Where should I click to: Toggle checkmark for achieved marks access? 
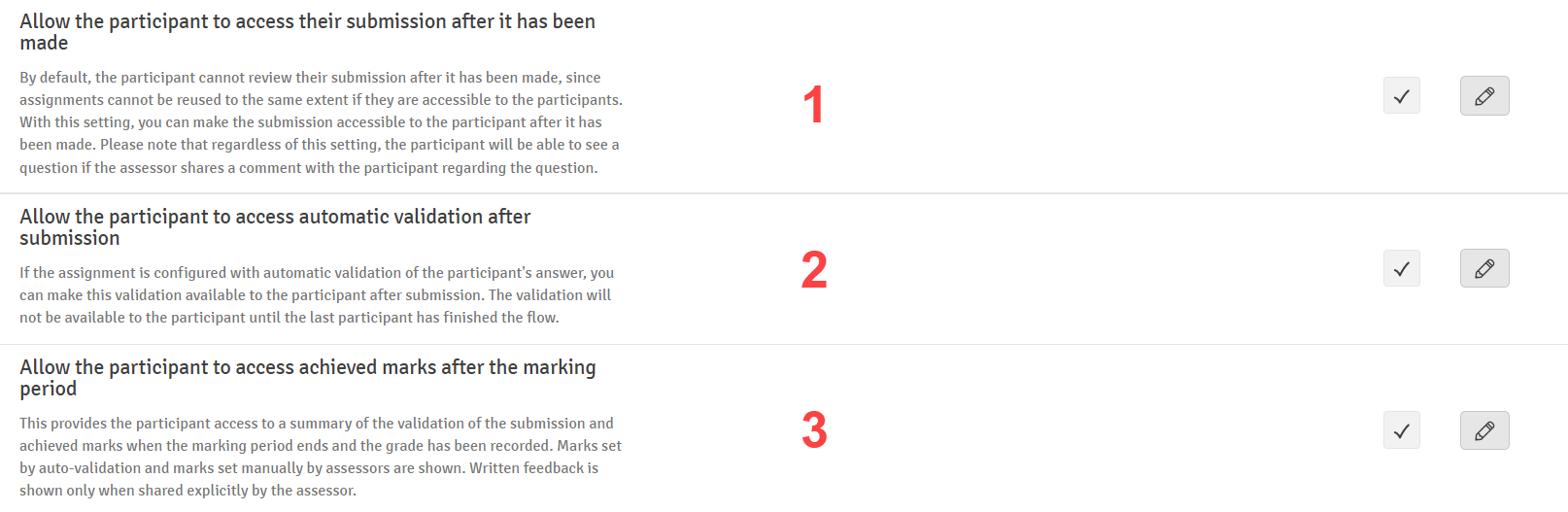[1401, 430]
